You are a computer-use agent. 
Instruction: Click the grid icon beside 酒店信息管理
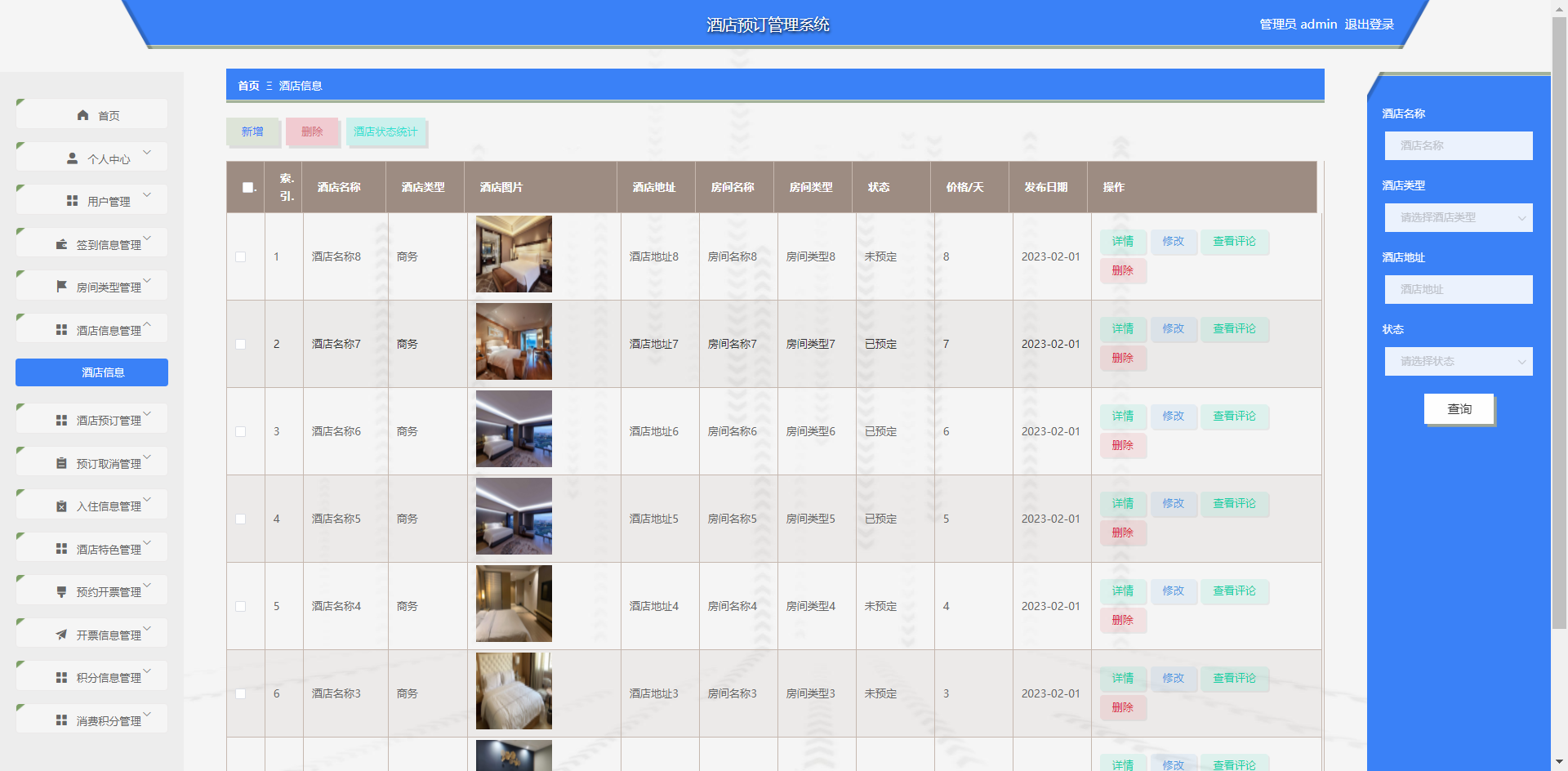(61, 330)
